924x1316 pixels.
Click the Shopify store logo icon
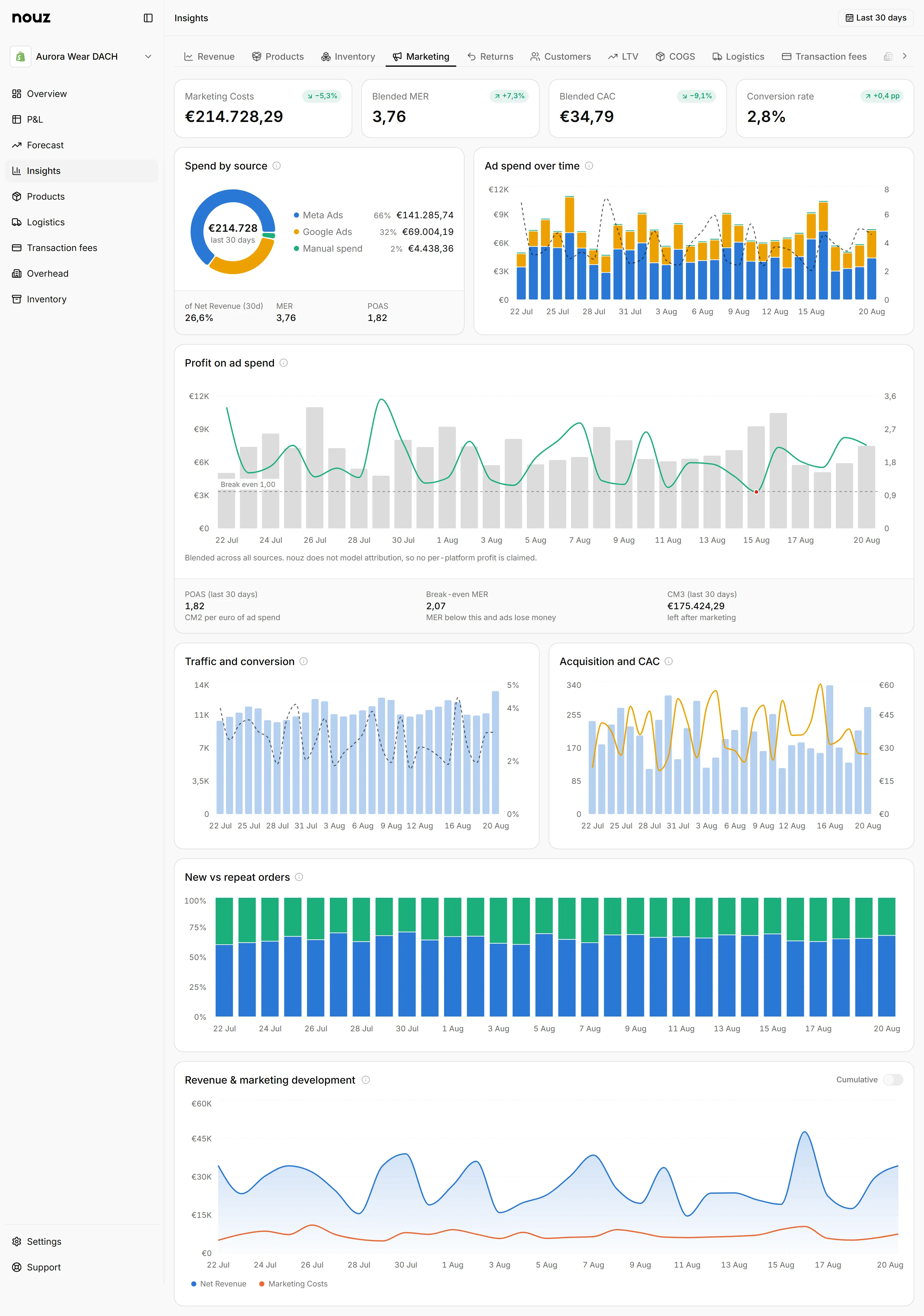(x=21, y=57)
